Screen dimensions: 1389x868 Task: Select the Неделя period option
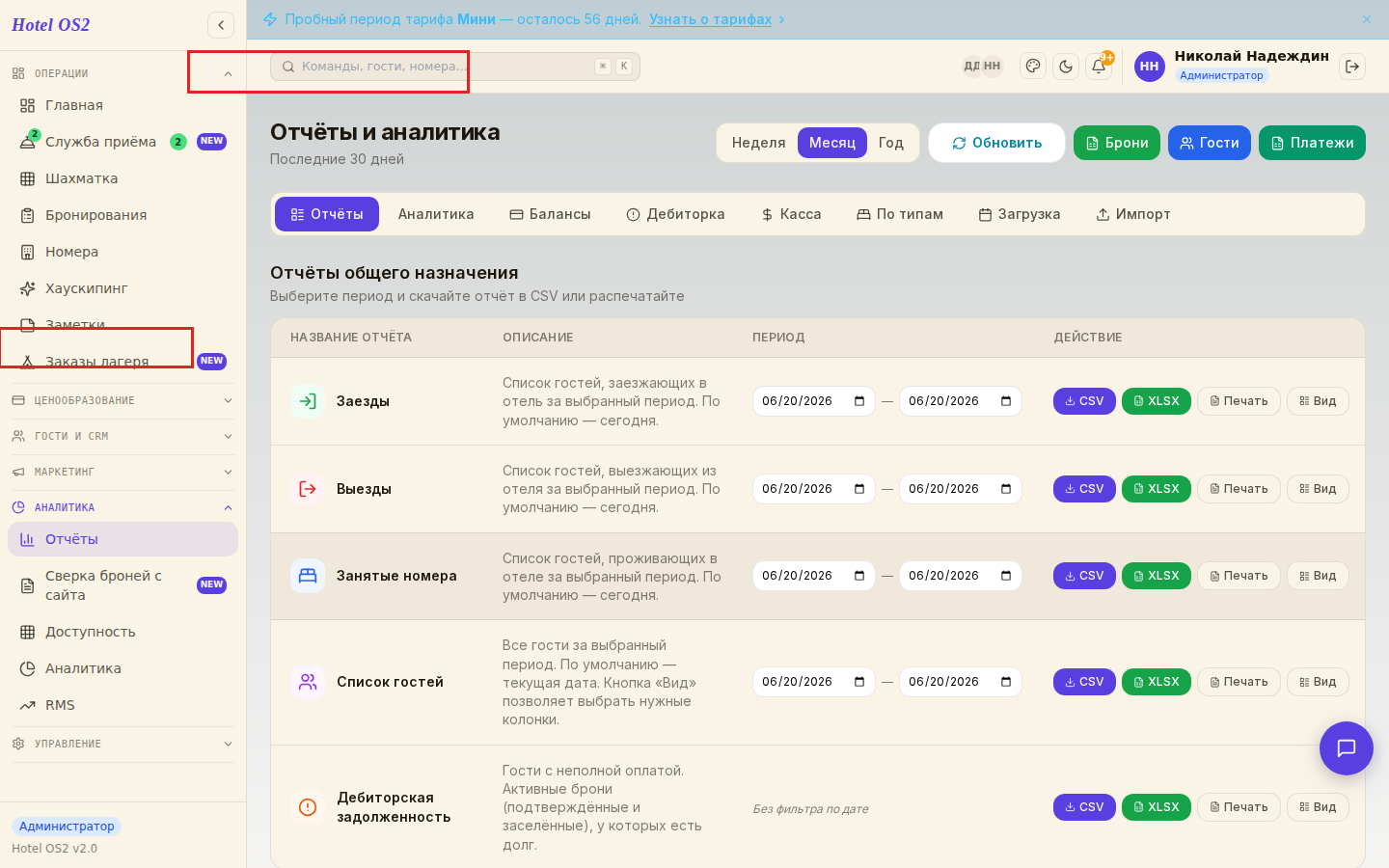pyautogui.click(x=758, y=143)
